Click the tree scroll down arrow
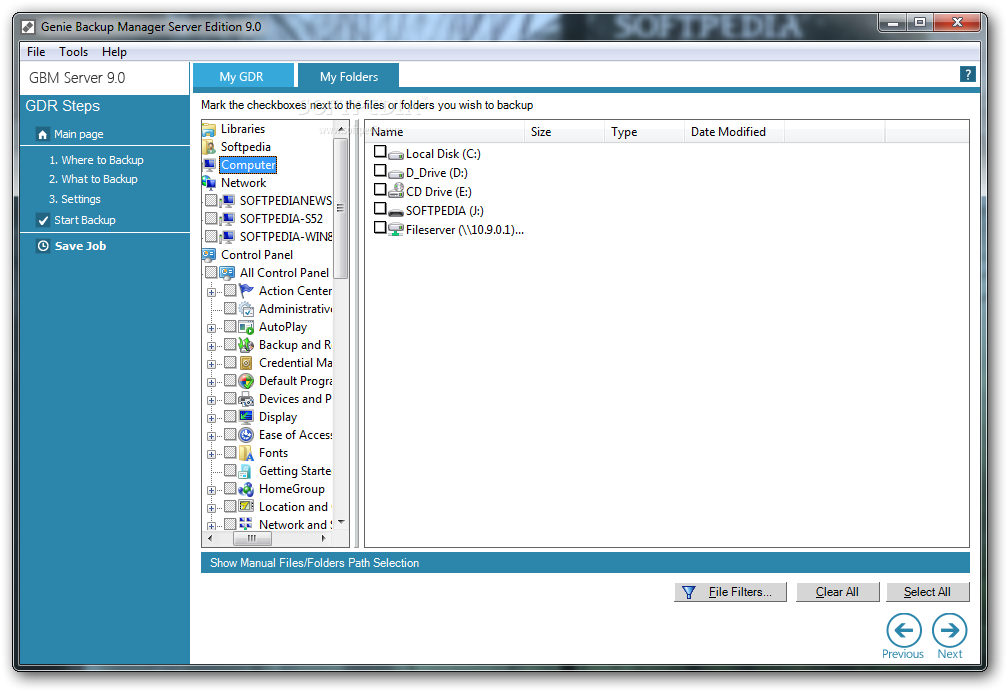The image size is (1008, 692). click(341, 522)
